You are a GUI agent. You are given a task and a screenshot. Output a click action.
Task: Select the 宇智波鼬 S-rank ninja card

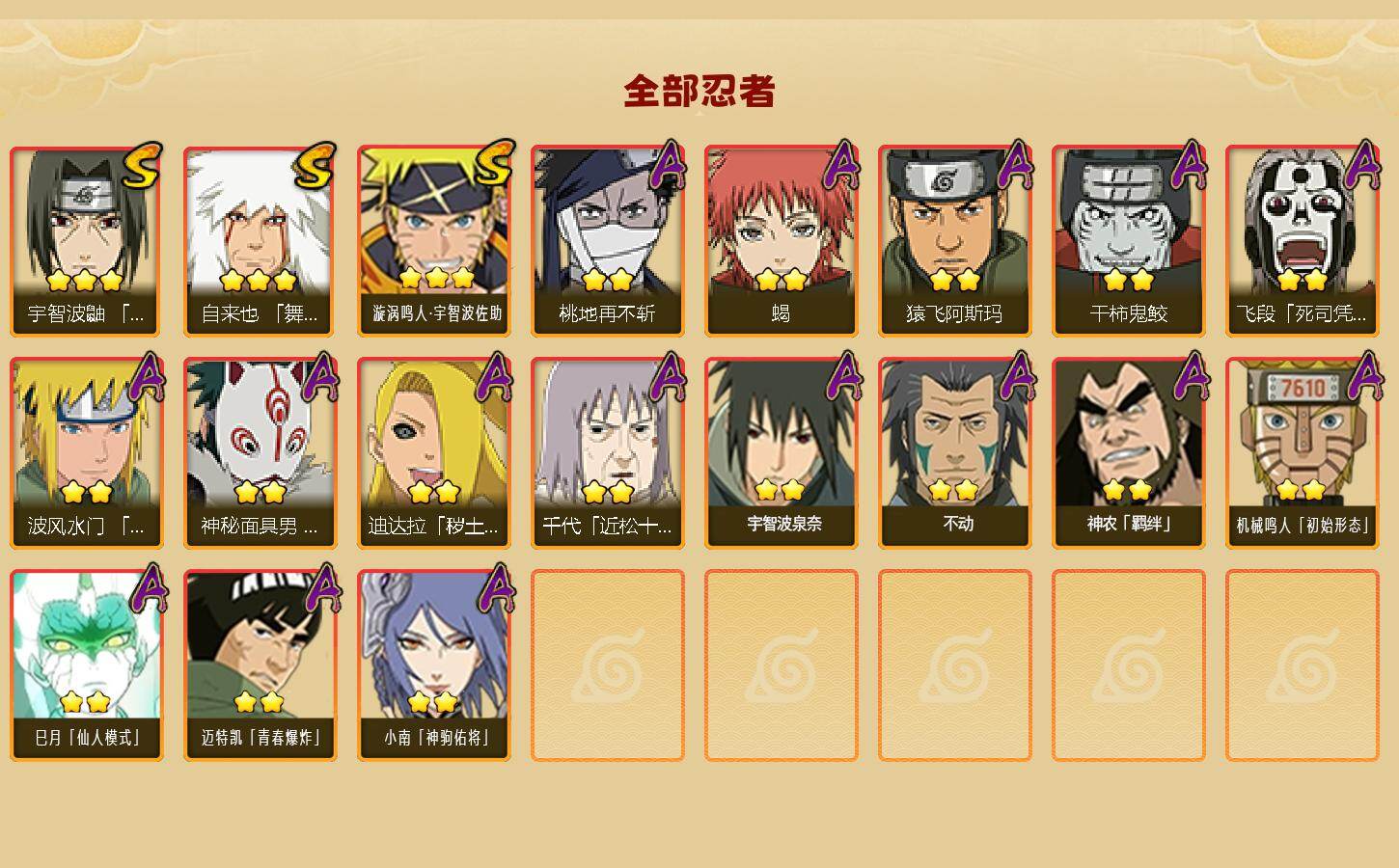87,241
